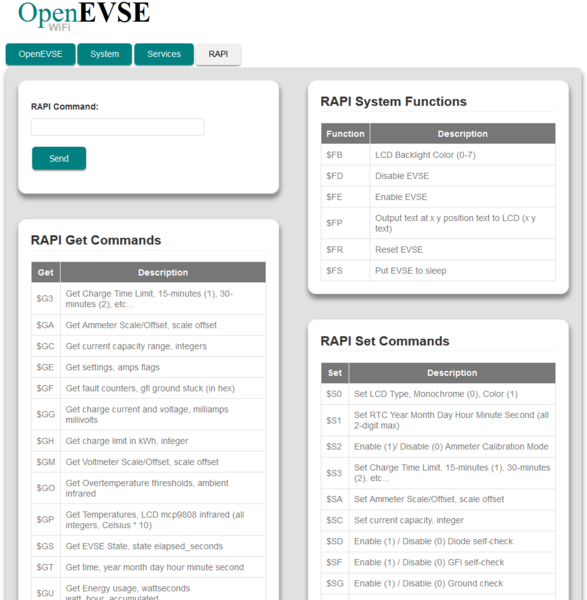
Task: Click the OpenEVSE WiFi logo
Action: pos(84,16)
